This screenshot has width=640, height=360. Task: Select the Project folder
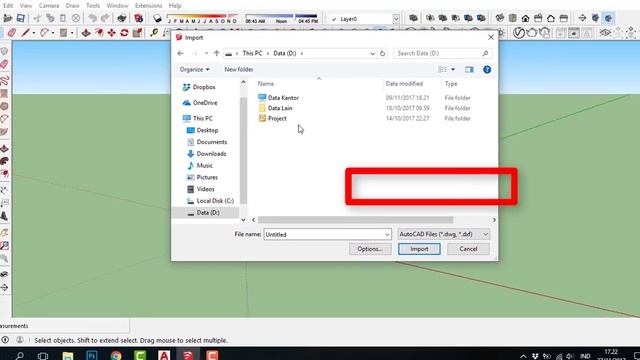pos(277,118)
